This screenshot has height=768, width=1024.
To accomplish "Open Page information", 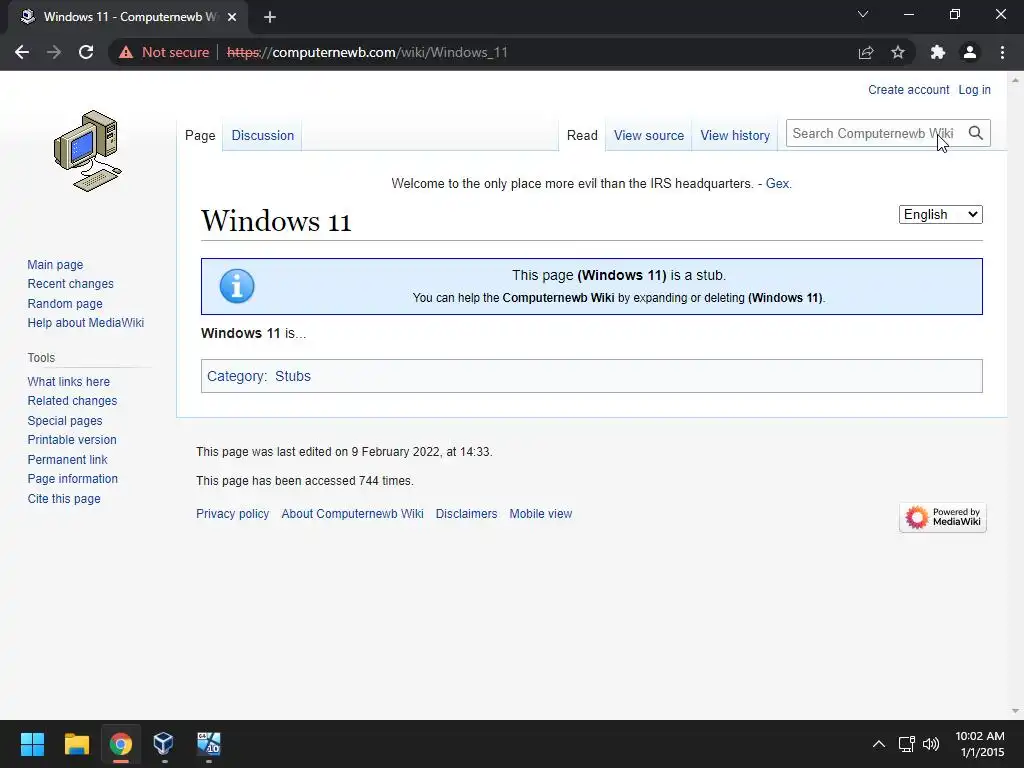I will coord(72,479).
